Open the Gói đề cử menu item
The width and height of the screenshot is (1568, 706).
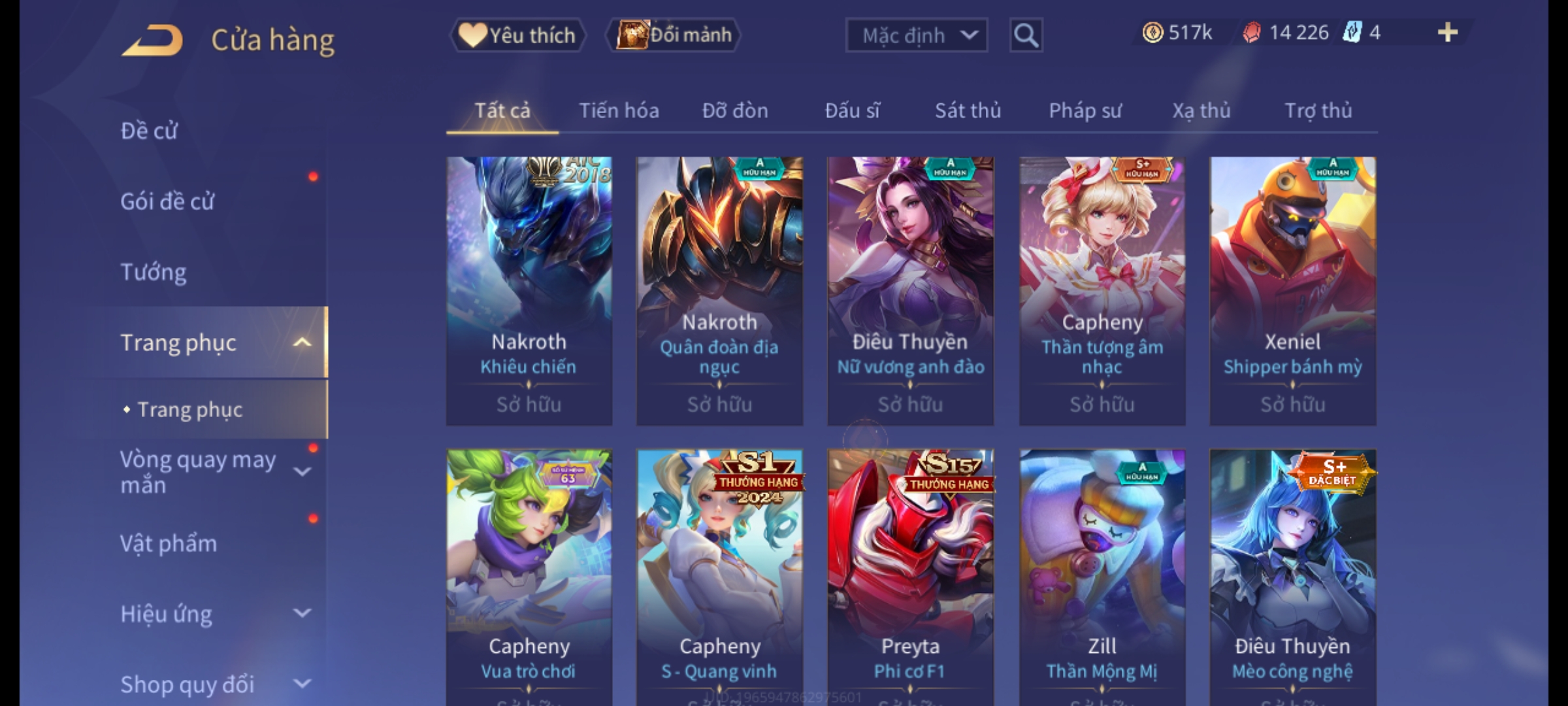click(167, 201)
